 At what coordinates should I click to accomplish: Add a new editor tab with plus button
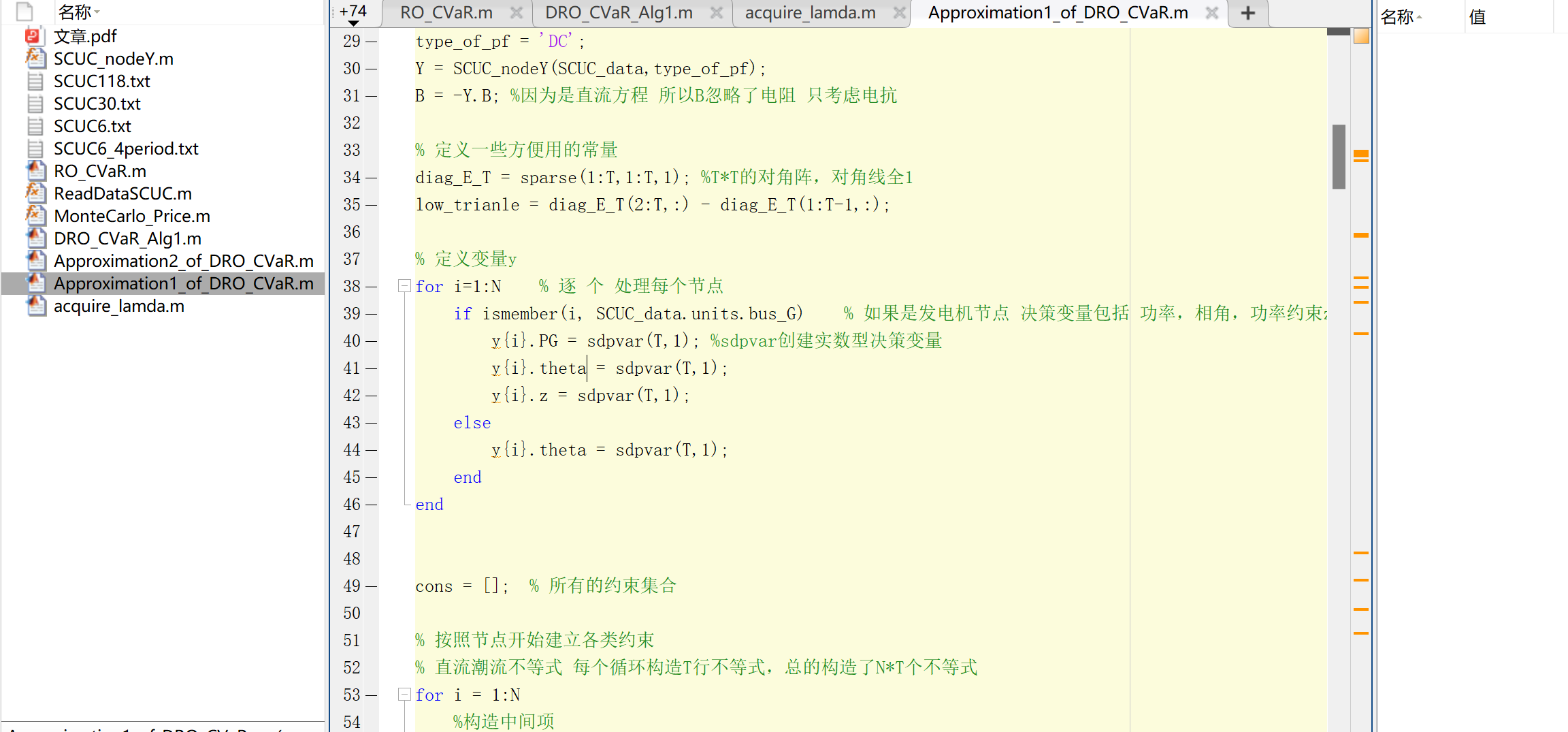[1248, 13]
